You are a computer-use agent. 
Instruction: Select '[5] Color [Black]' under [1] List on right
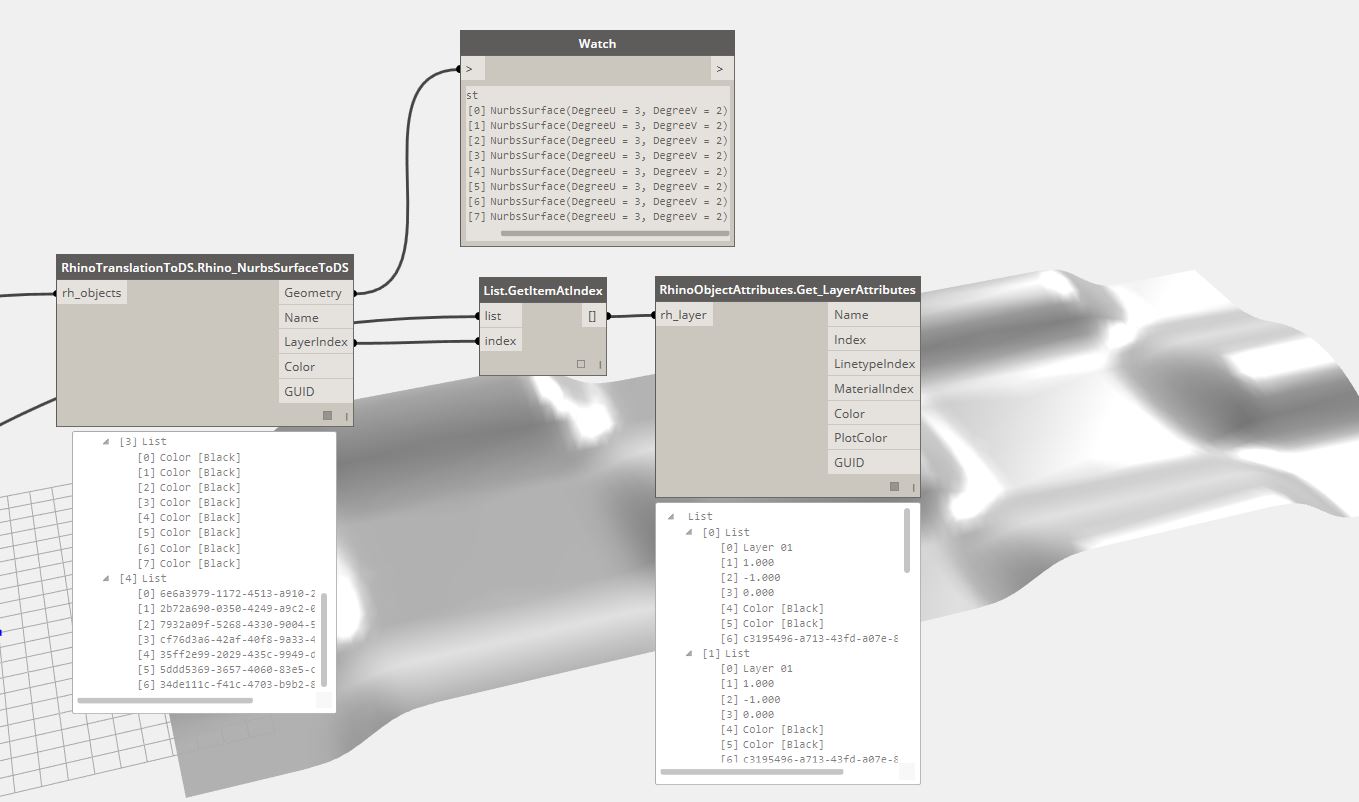772,745
